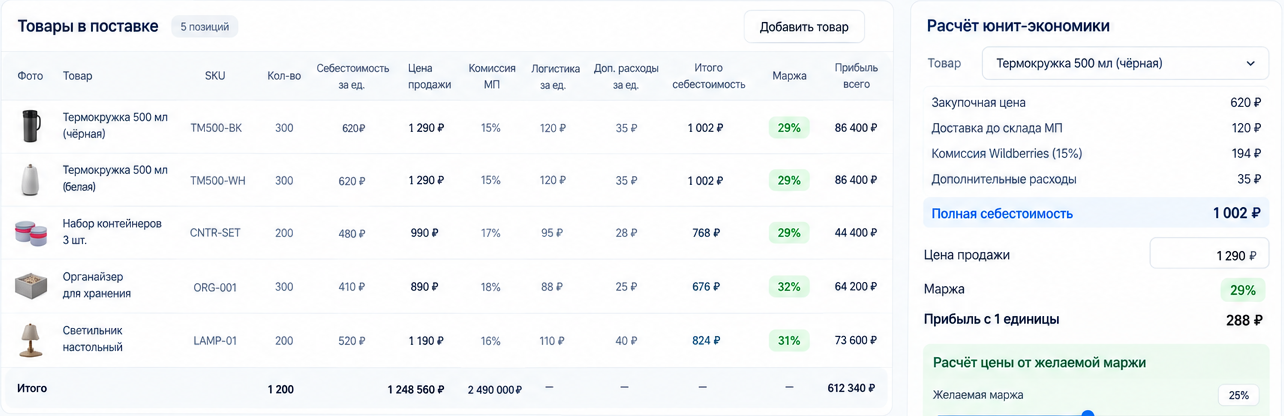Click the Маржа column header
The height and width of the screenshot is (416, 1284).
(x=789, y=76)
